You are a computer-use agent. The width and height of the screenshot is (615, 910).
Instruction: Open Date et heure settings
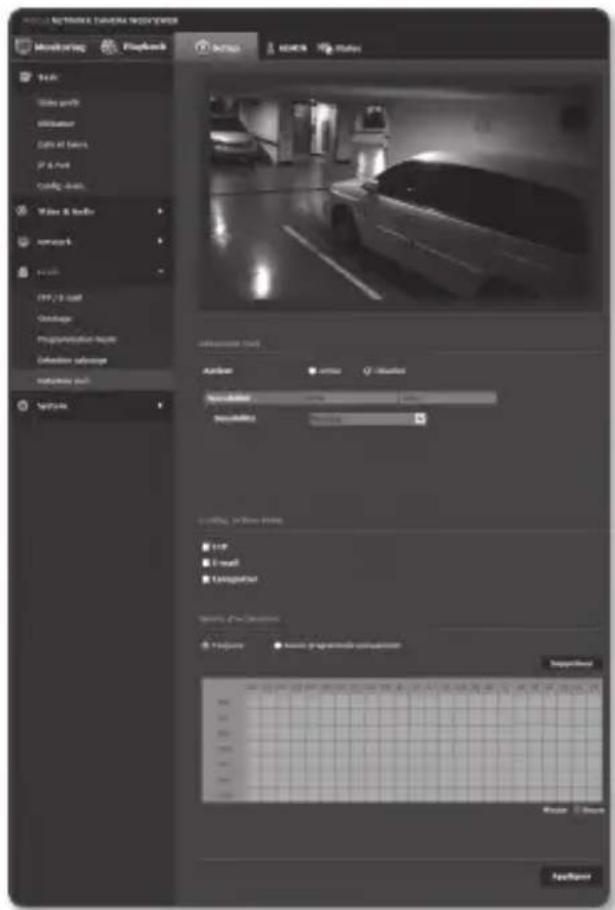coord(63,144)
